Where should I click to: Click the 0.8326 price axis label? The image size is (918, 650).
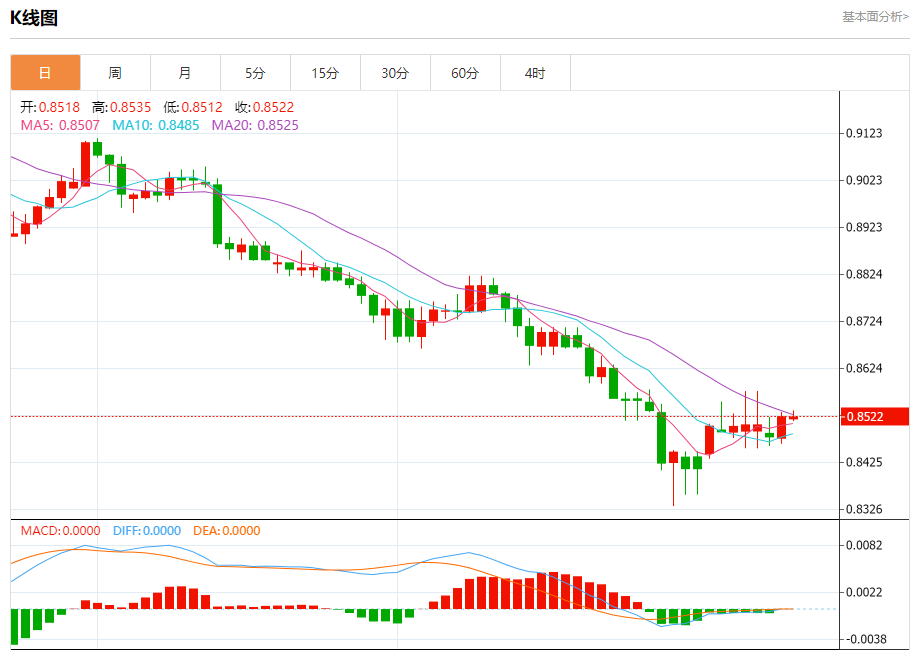tap(864, 509)
